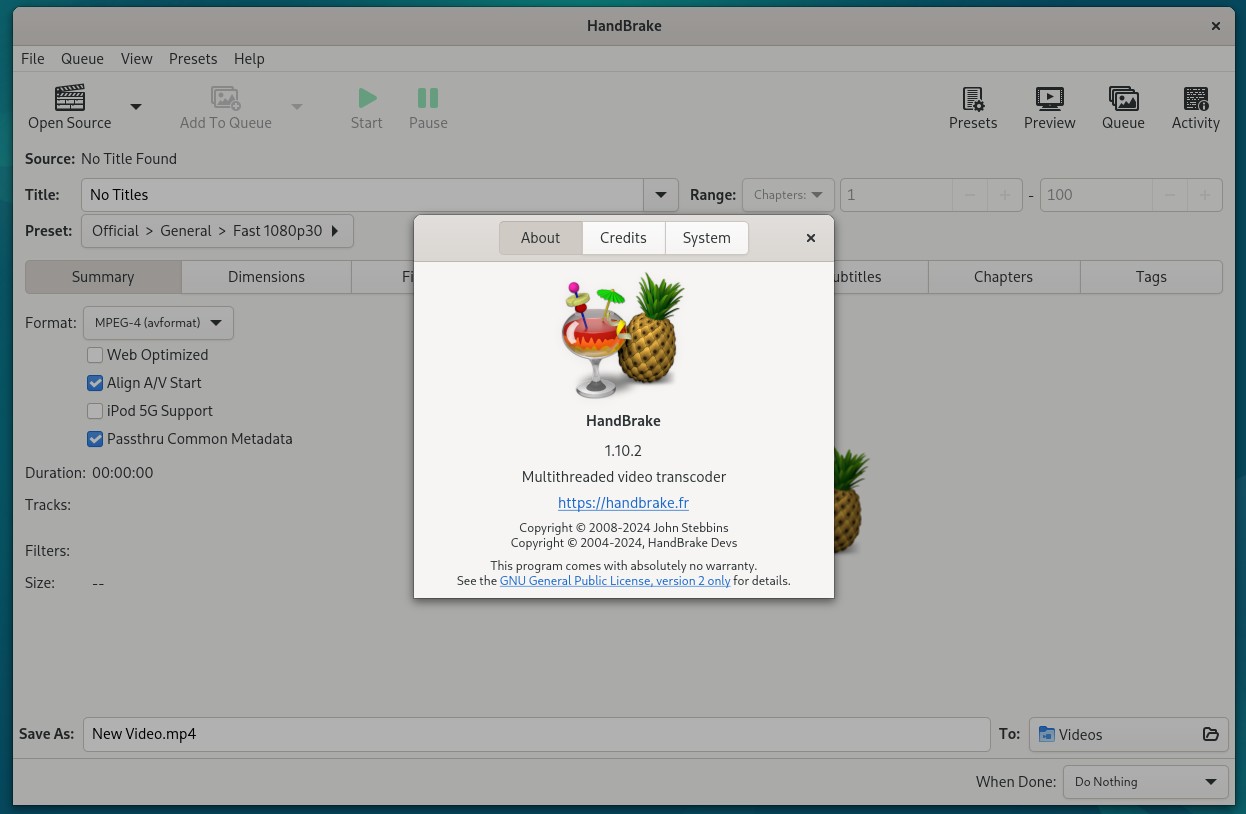Click the HandBrake cocktail and pineapple logo
This screenshot has height=814, width=1246.
click(x=622, y=335)
